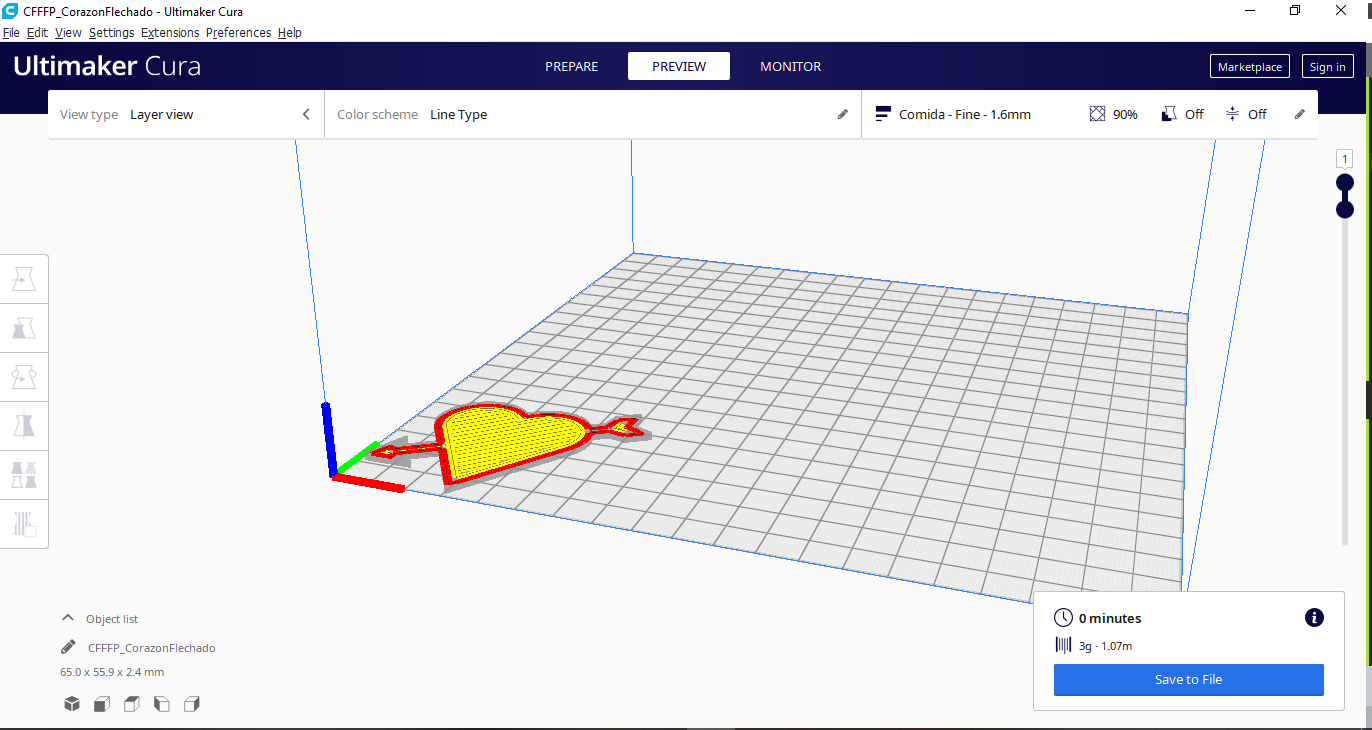Image resolution: width=1372 pixels, height=730 pixels.
Task: Click the pencil icon next to CFFFP_CorazonFlechado
Action: point(68,647)
